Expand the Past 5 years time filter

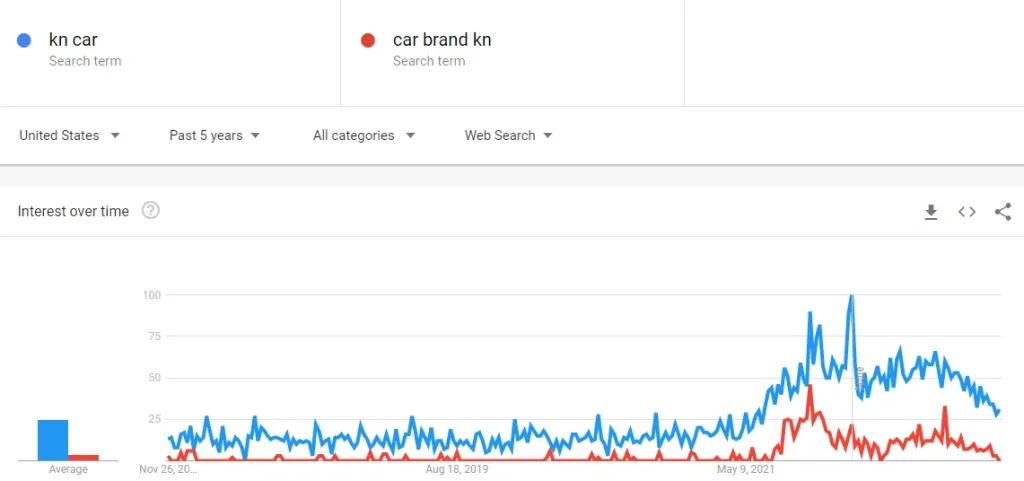(x=215, y=136)
